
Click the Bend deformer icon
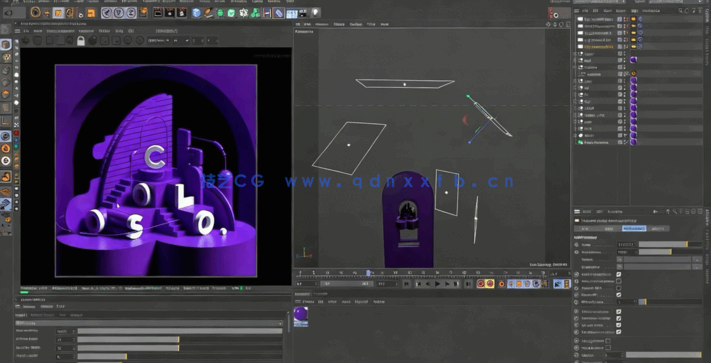coord(278,13)
